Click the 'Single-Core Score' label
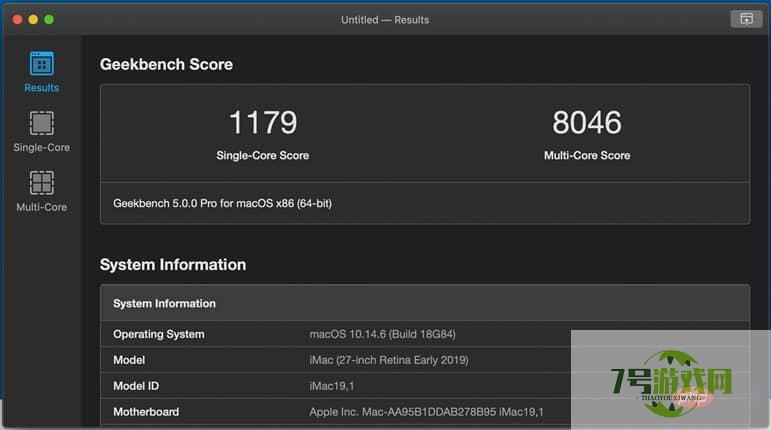The height and width of the screenshot is (430, 771). coord(263,155)
